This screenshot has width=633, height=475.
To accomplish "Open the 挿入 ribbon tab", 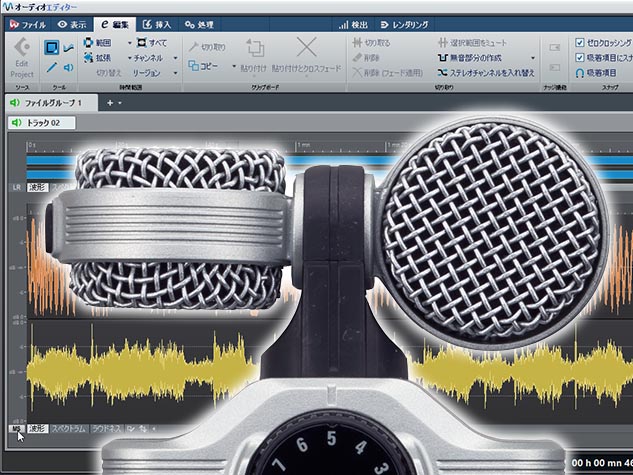I will pyautogui.click(x=157, y=25).
